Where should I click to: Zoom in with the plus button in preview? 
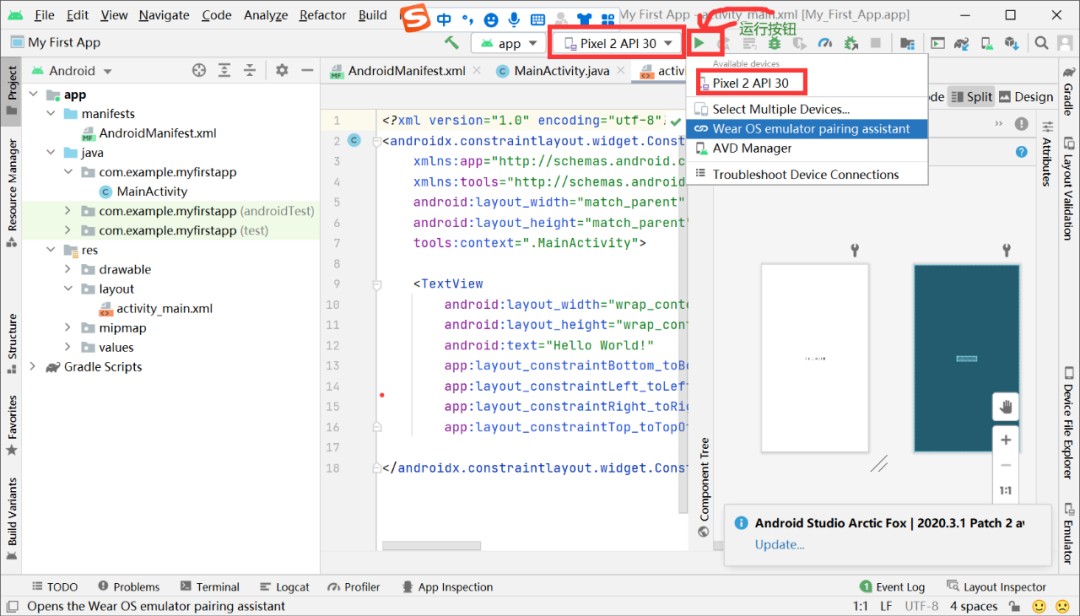pyautogui.click(x=1006, y=440)
